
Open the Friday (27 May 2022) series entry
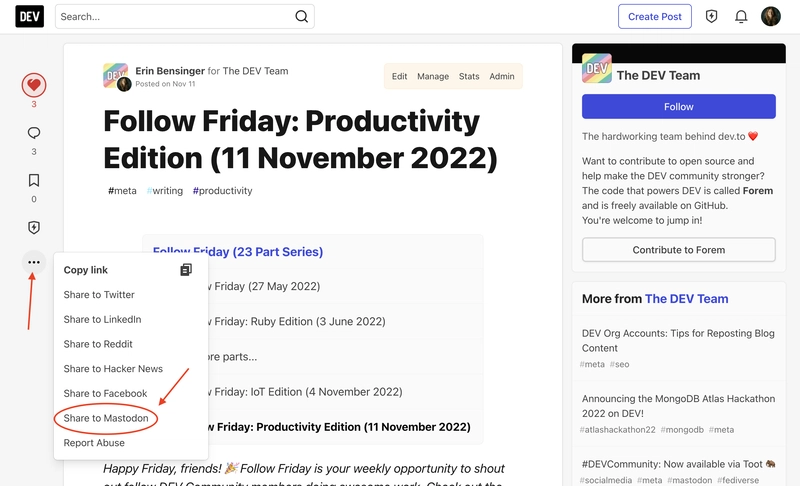tap(265, 287)
